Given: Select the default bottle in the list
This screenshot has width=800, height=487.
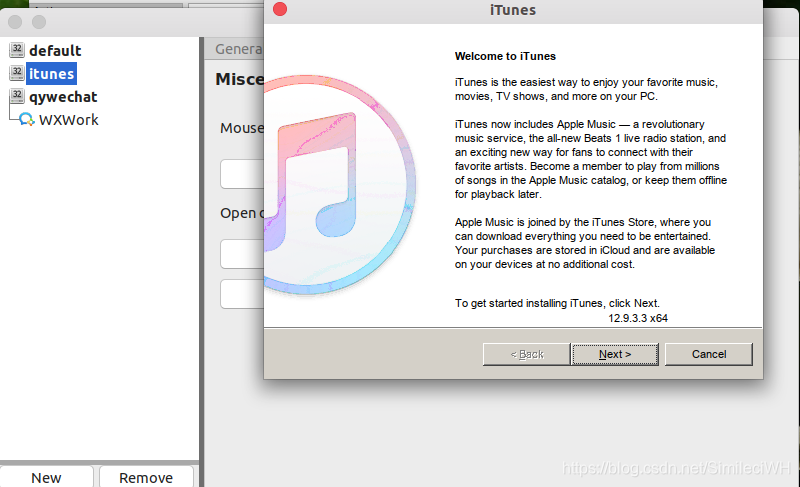Looking at the screenshot, I should tap(55, 50).
